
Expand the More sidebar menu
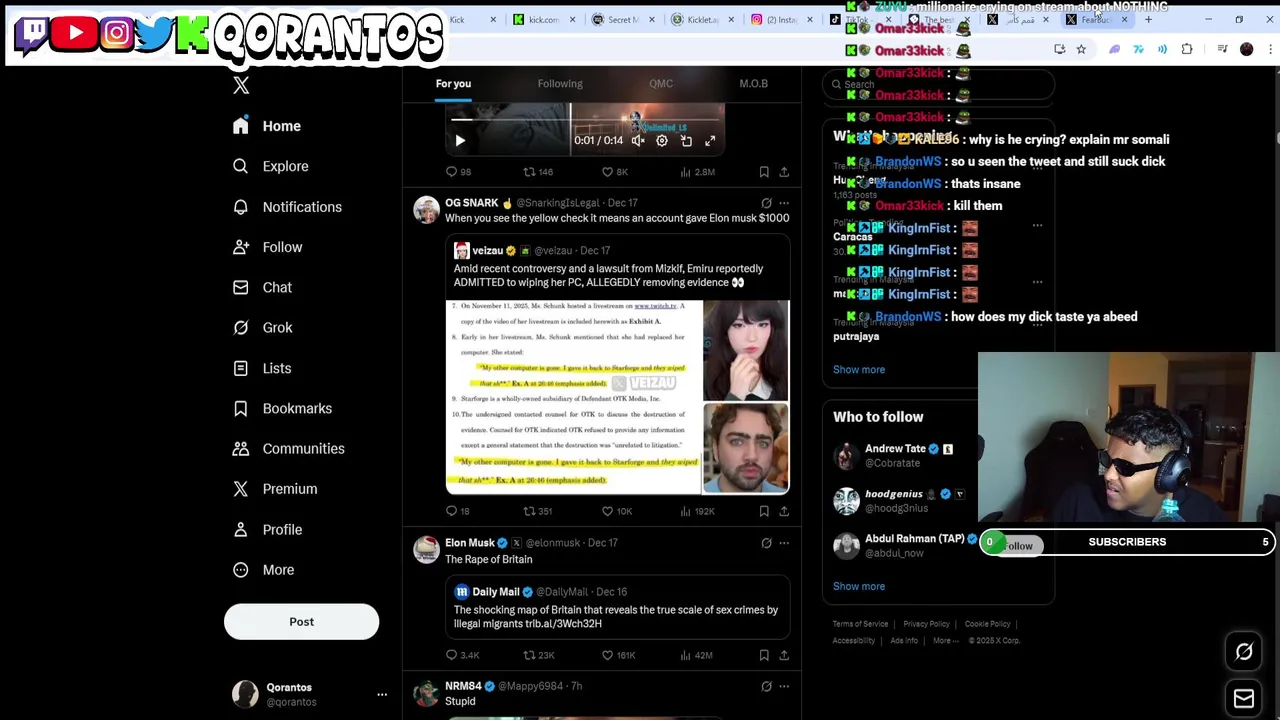263,570
